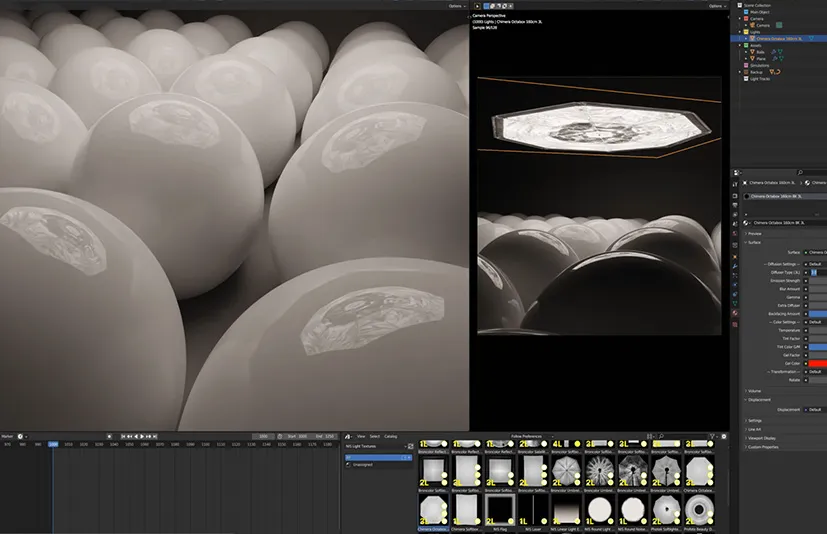Select Camera object in the outliner
The image size is (827, 534).
[x=762, y=24]
